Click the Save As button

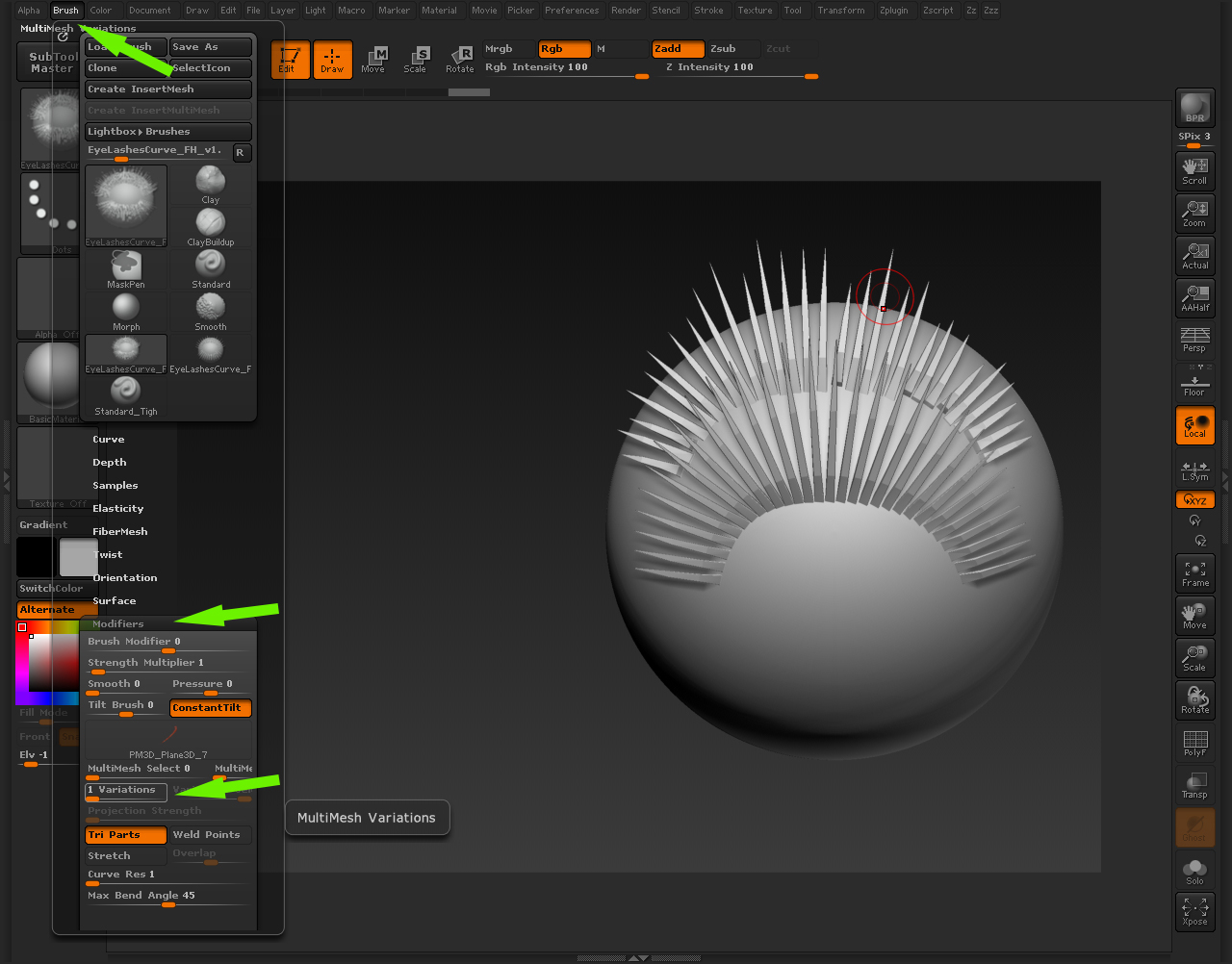(x=210, y=47)
